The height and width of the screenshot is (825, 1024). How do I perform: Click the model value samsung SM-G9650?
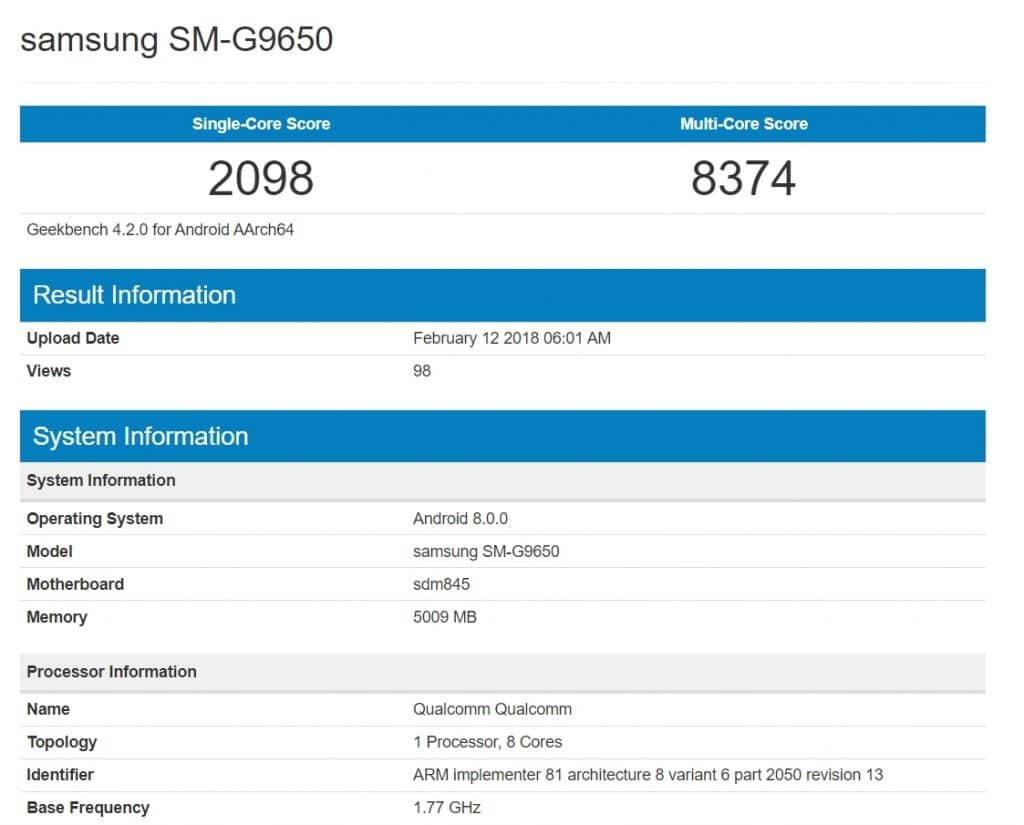click(485, 551)
